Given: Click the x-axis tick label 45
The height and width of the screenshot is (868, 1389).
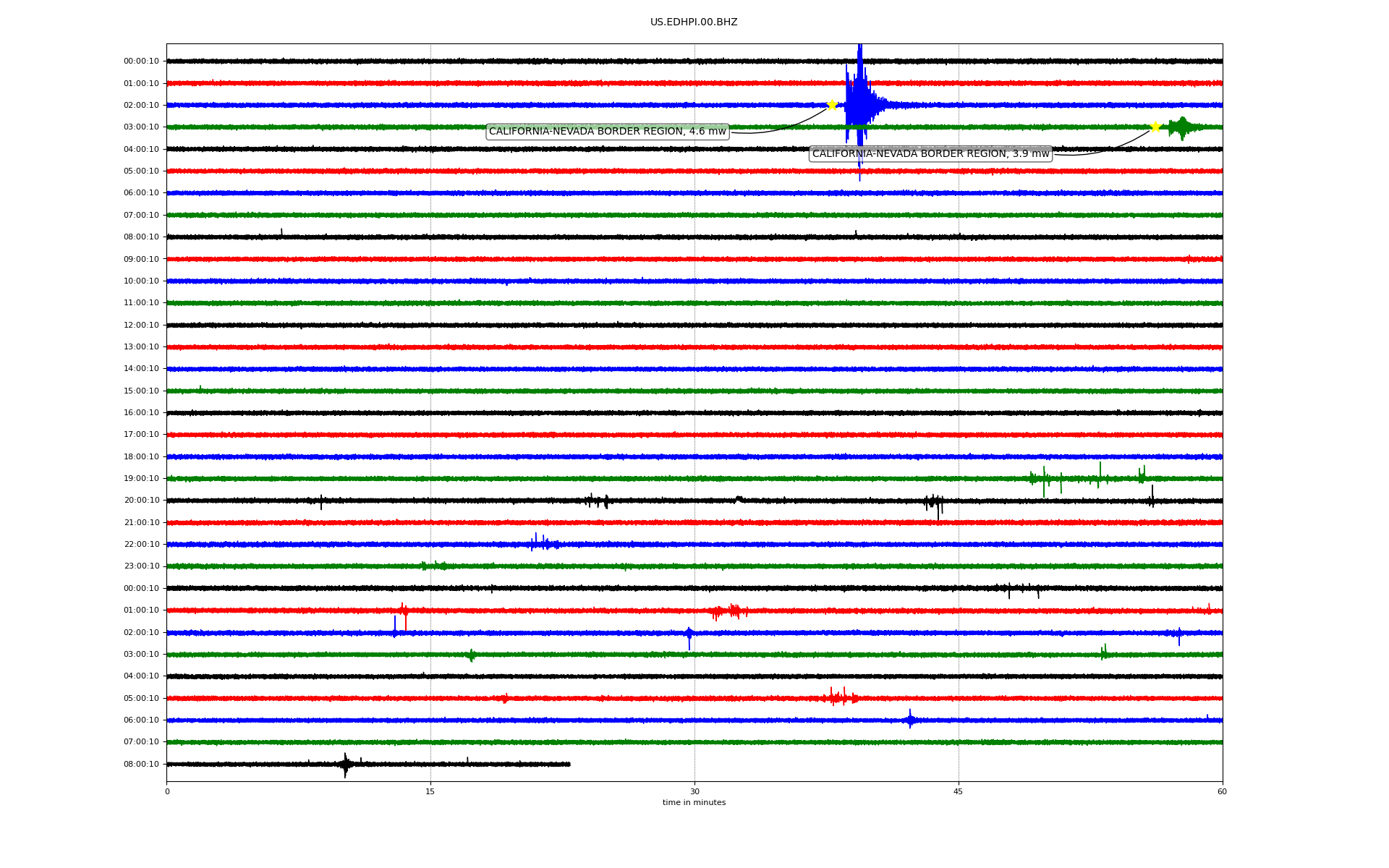Looking at the screenshot, I should click(x=959, y=791).
